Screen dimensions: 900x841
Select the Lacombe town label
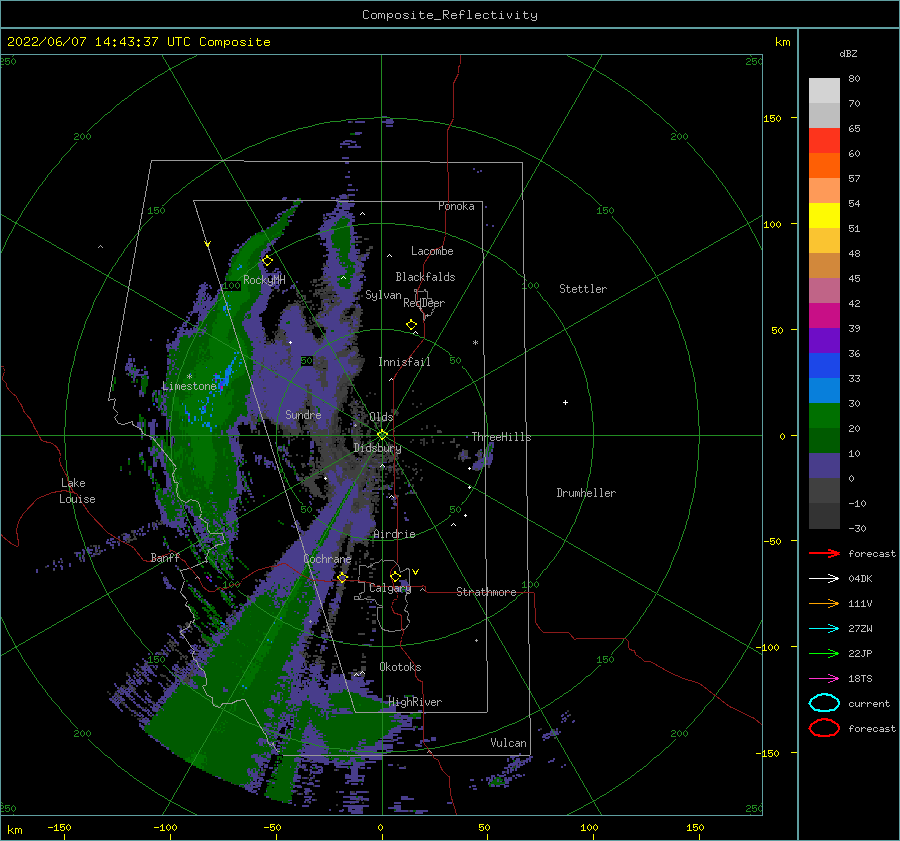coord(432,251)
